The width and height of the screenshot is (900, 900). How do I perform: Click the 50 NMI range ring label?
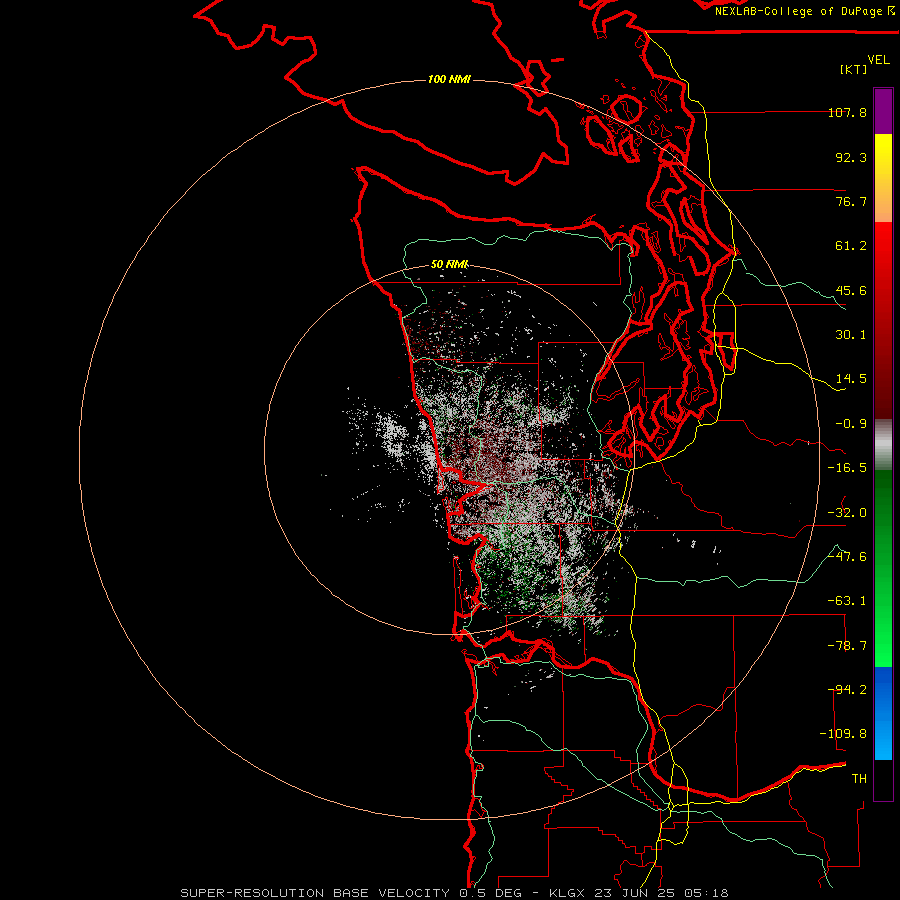[x=449, y=265]
